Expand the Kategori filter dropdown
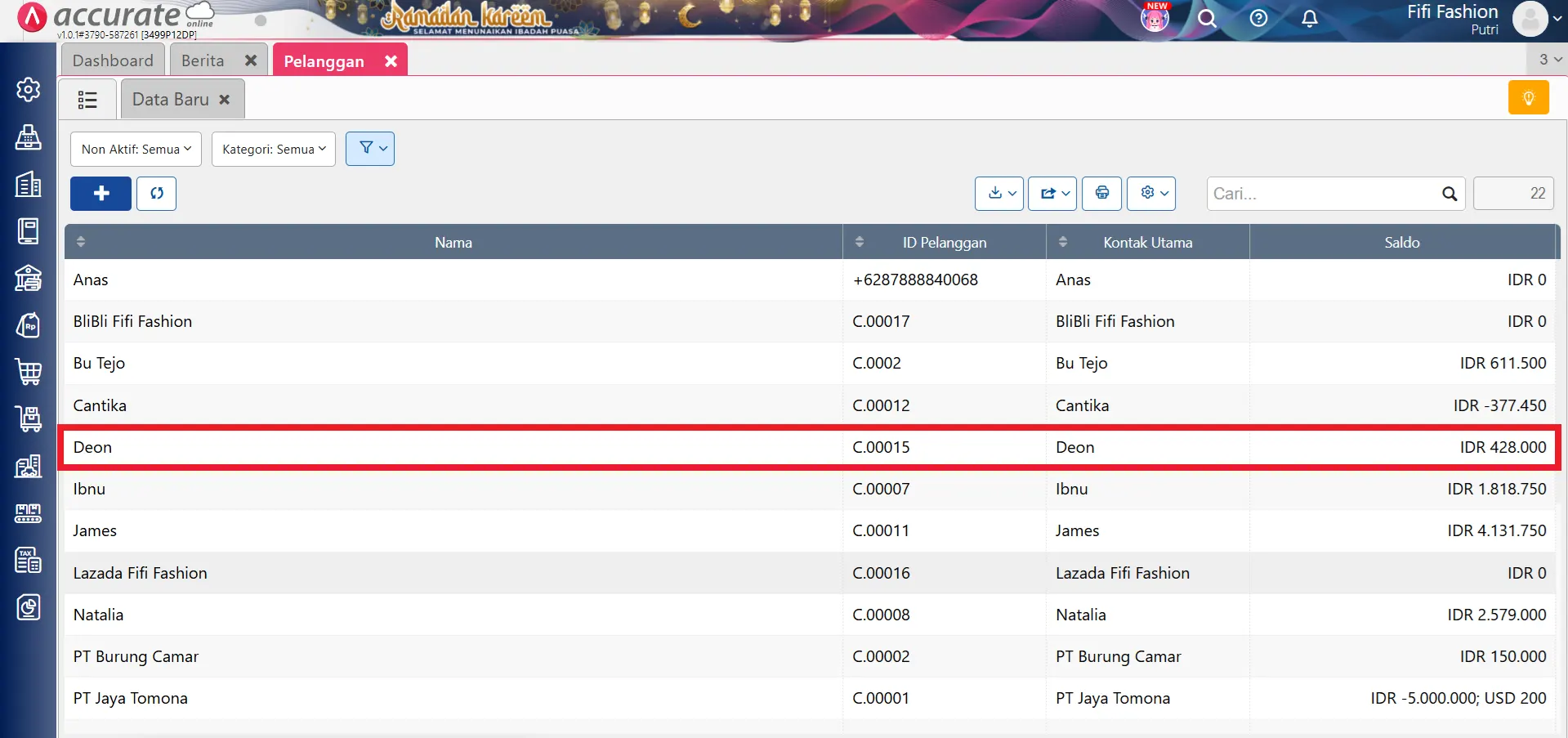Screen dimensions: 1568x738 [x=273, y=149]
